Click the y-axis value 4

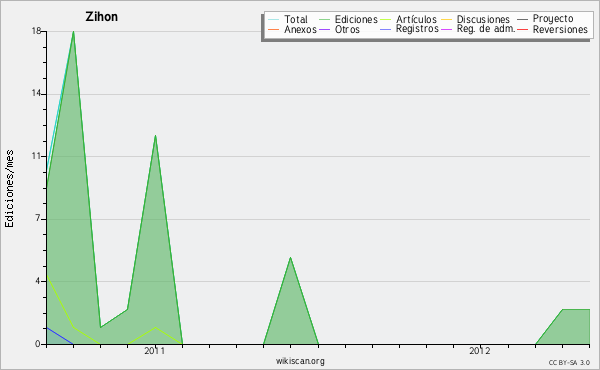click(38, 281)
